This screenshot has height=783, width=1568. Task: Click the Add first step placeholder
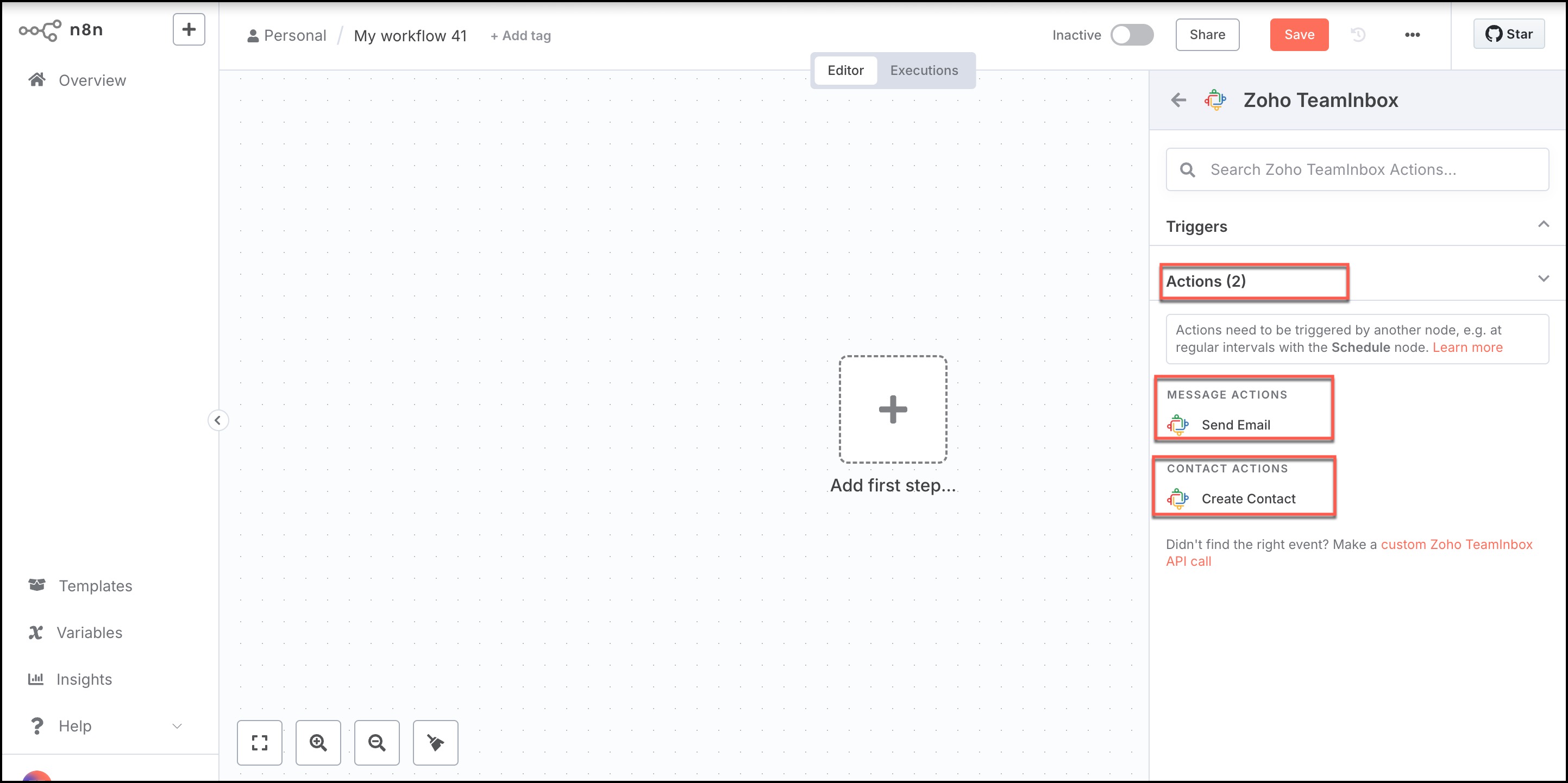pyautogui.click(x=892, y=409)
